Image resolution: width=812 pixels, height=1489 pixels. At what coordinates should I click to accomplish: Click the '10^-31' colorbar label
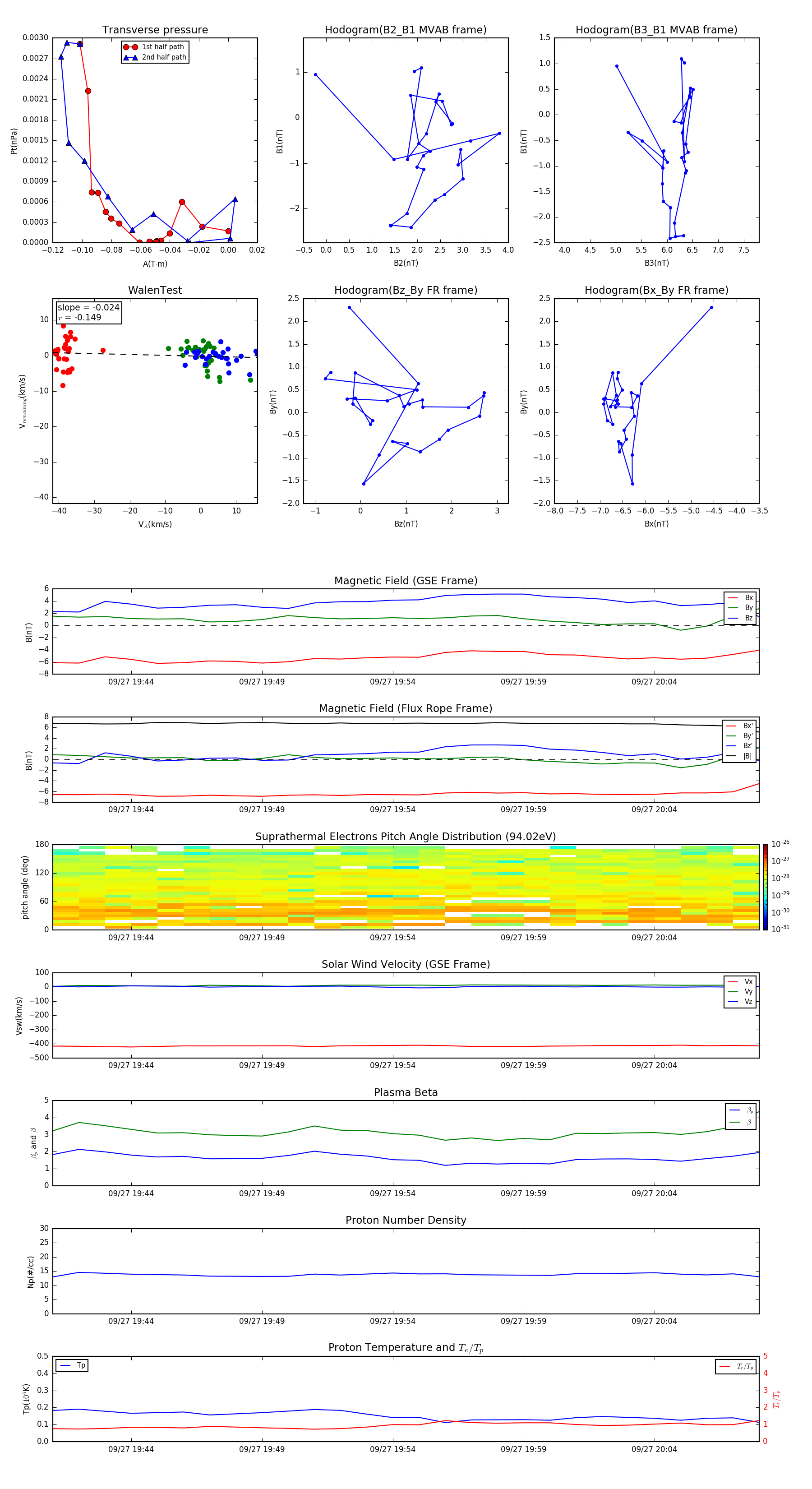tap(780, 929)
